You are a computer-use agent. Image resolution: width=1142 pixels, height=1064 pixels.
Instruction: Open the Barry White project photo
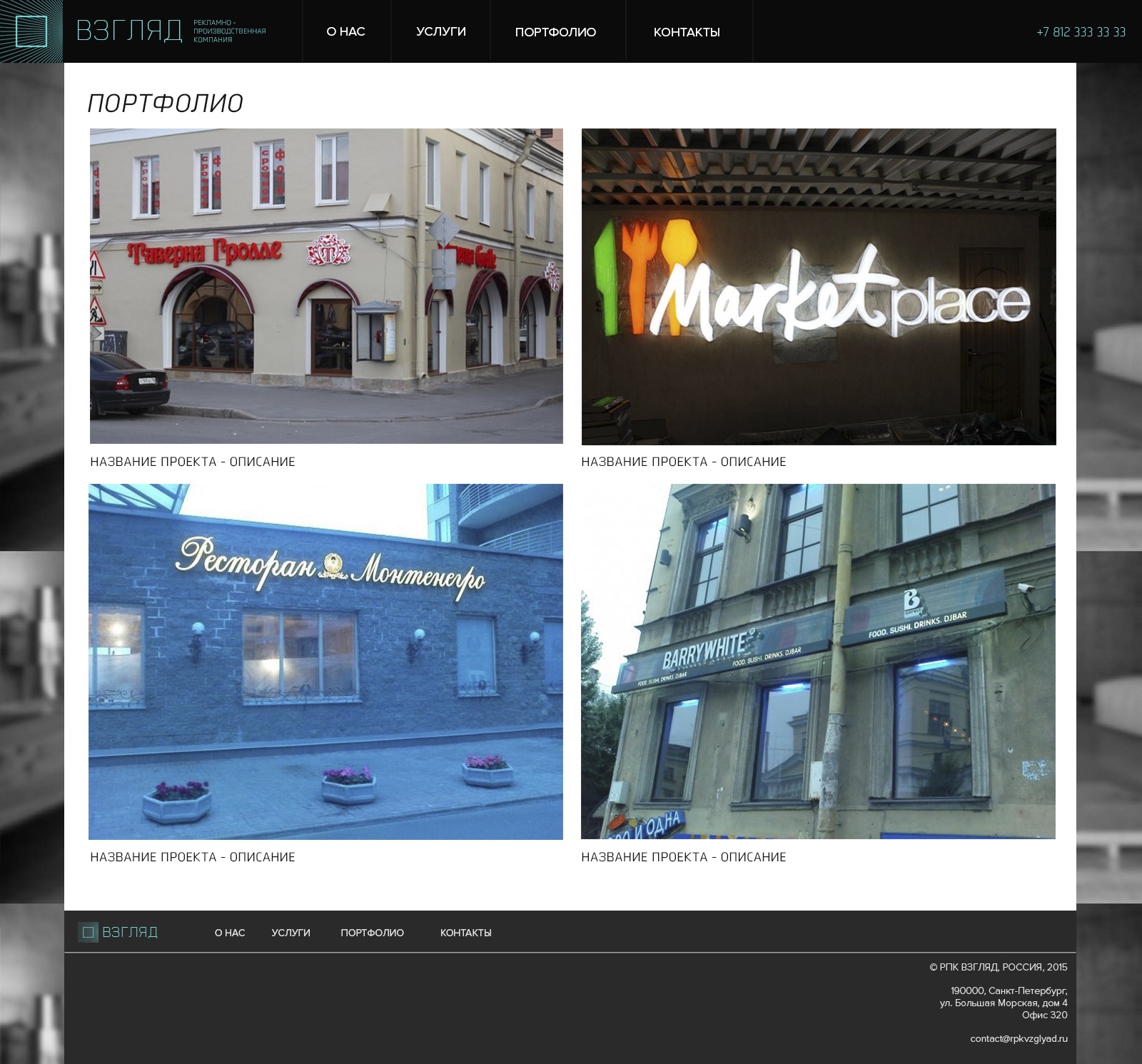pos(818,662)
